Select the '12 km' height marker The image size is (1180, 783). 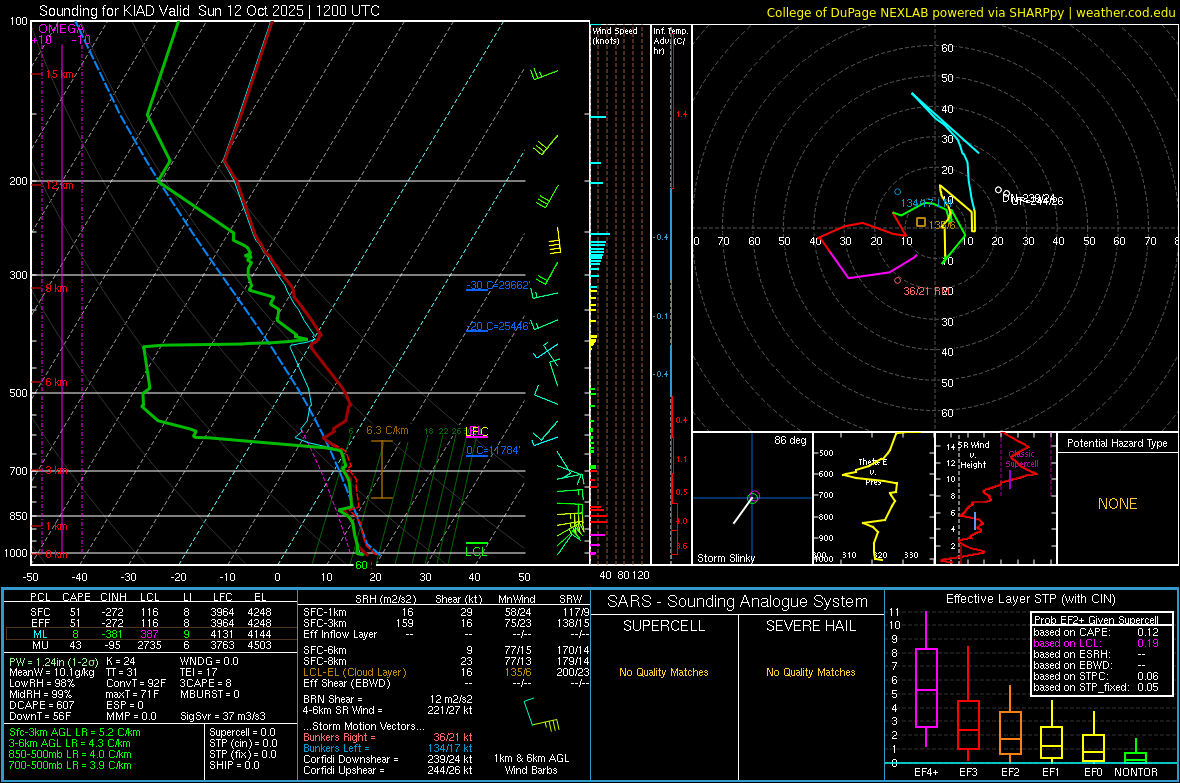coord(59,185)
